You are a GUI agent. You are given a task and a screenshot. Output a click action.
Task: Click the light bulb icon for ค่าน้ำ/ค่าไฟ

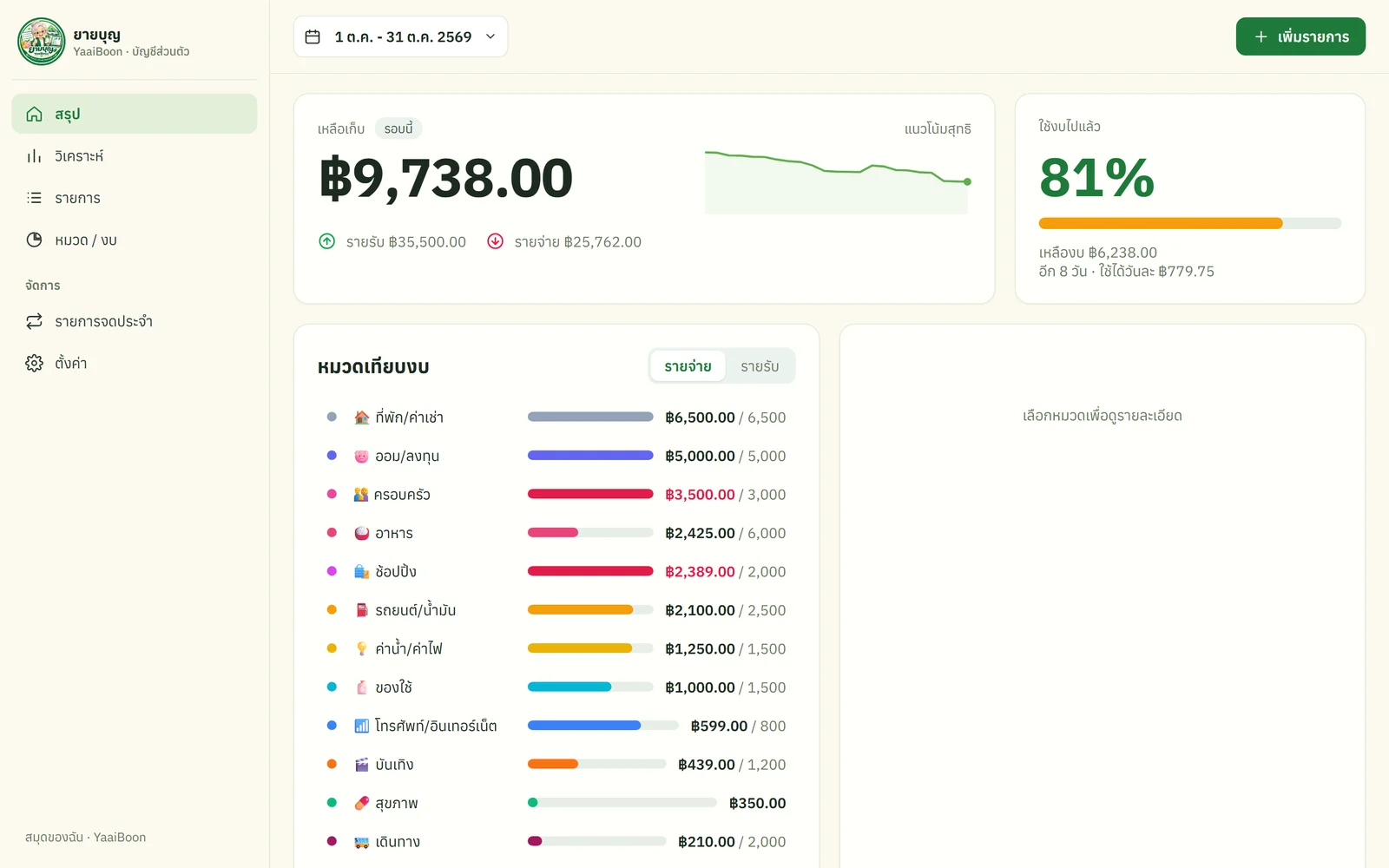[362, 648]
